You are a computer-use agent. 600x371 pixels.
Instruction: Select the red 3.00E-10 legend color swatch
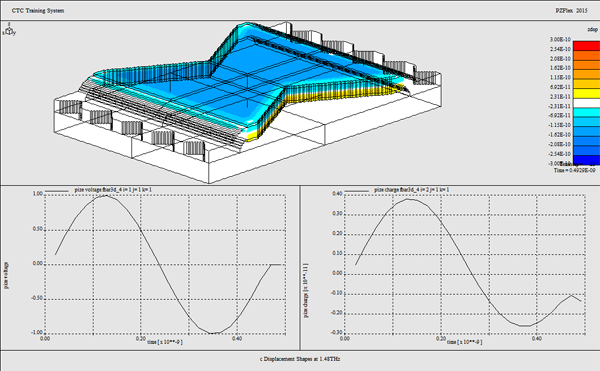pos(586,46)
